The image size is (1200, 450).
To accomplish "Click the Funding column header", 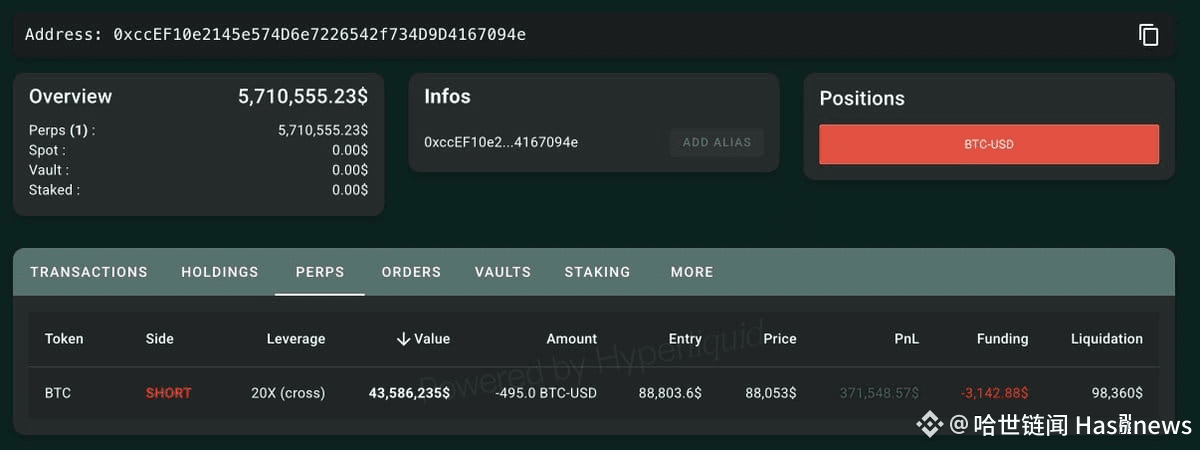I will click(1002, 339).
